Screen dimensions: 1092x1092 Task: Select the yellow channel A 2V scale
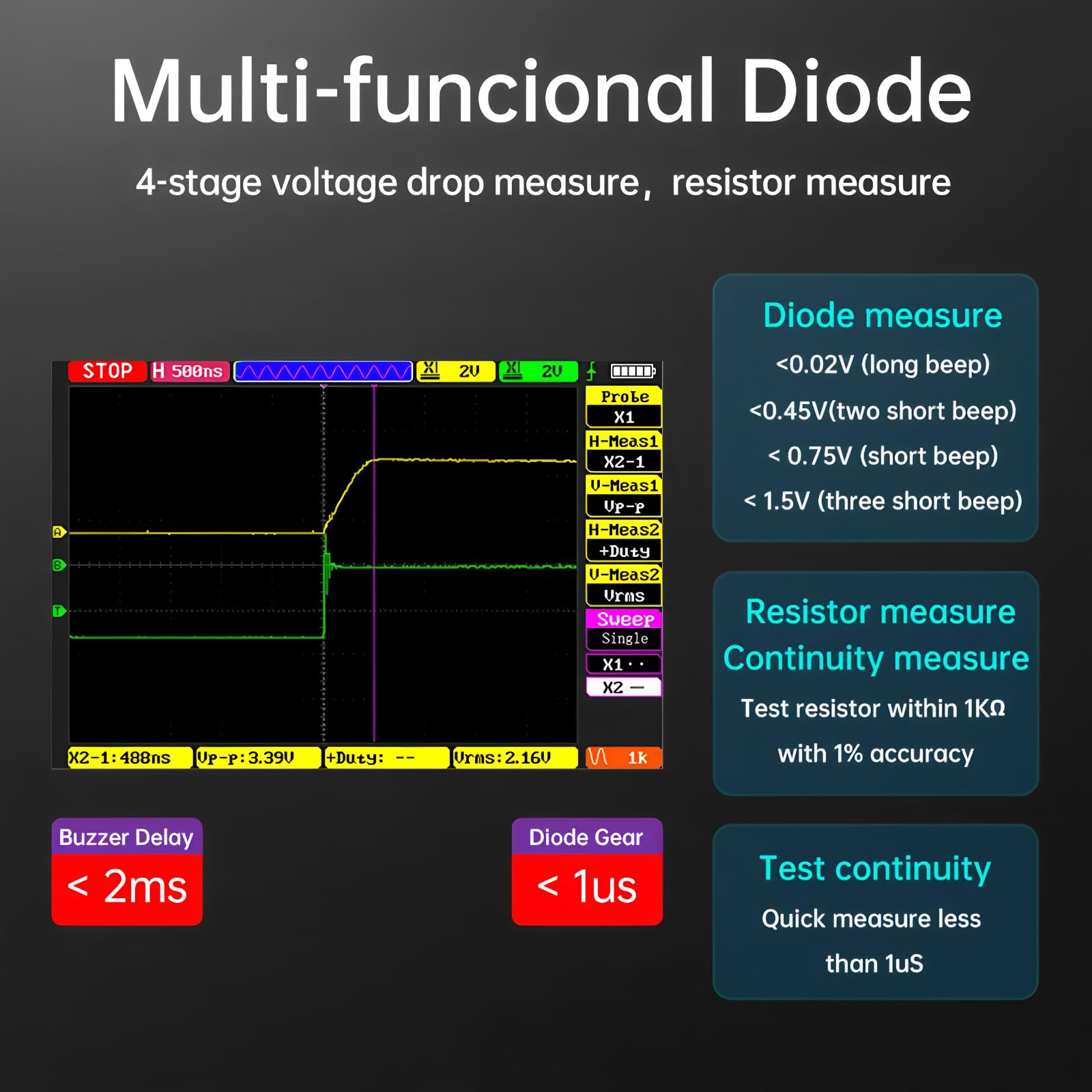(455, 371)
